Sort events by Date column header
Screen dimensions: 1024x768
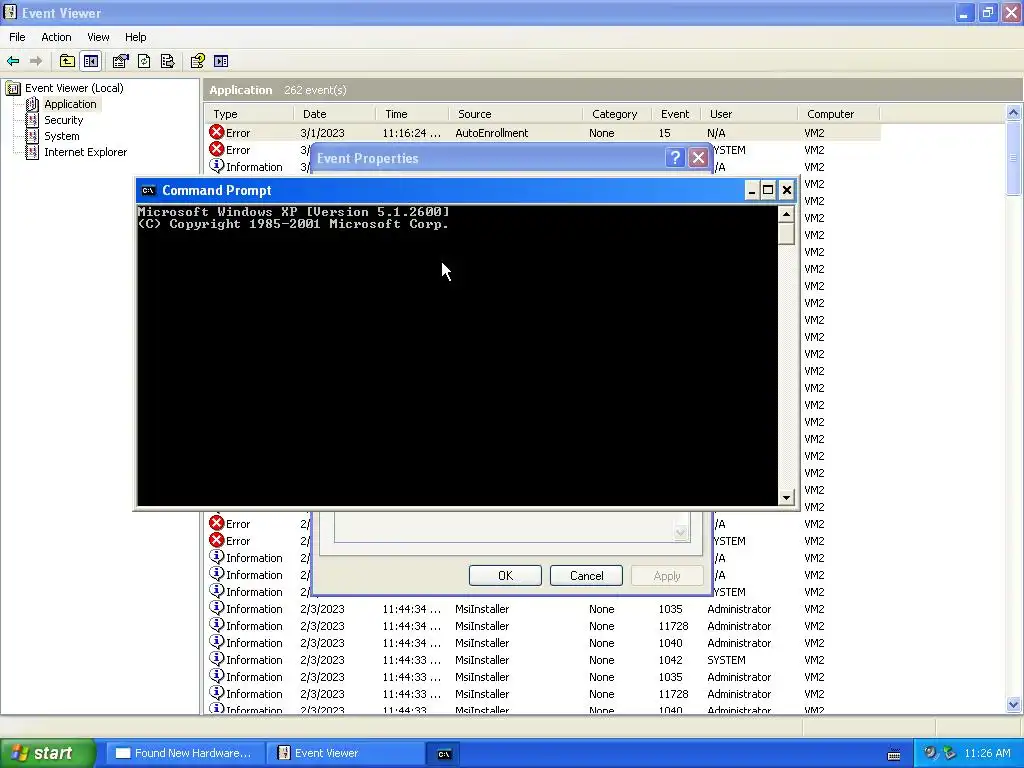[x=334, y=114]
